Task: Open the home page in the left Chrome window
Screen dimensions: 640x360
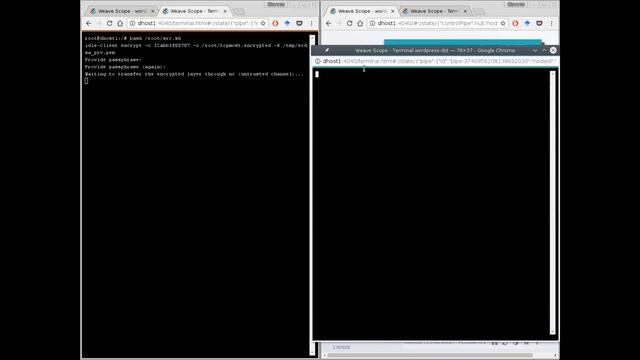Action: [120, 24]
